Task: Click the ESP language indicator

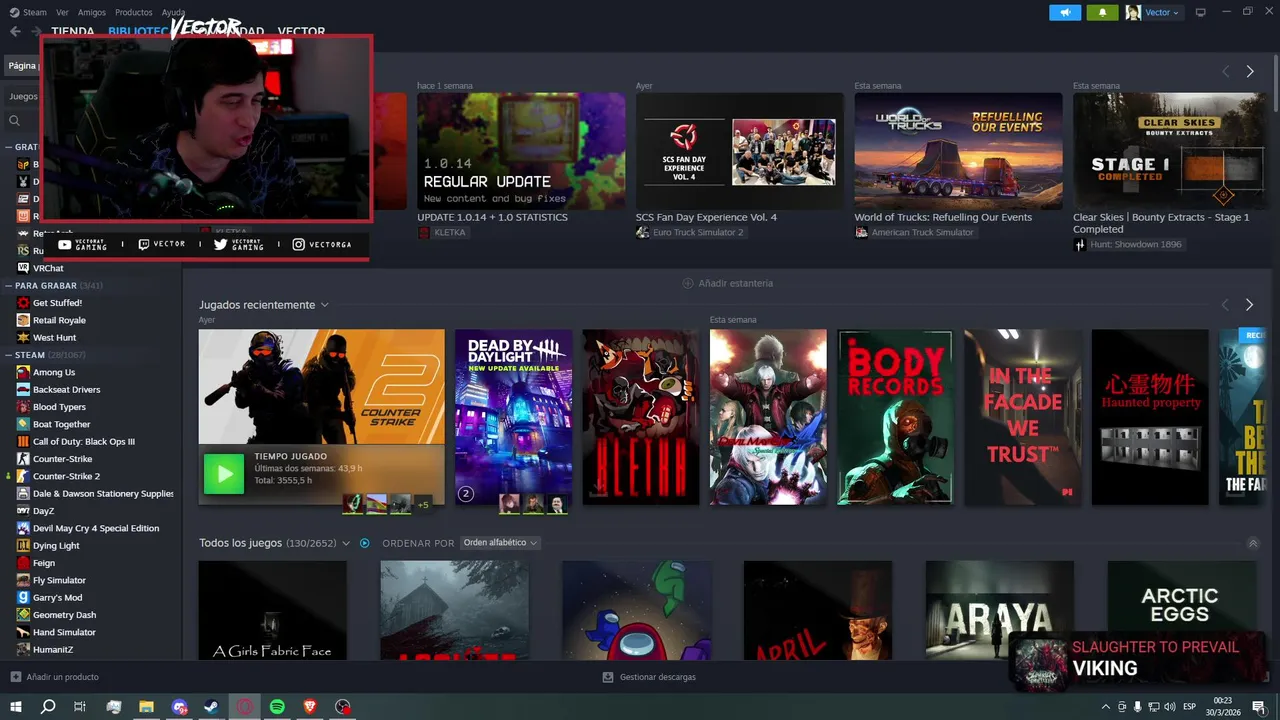Action: pos(1189,706)
